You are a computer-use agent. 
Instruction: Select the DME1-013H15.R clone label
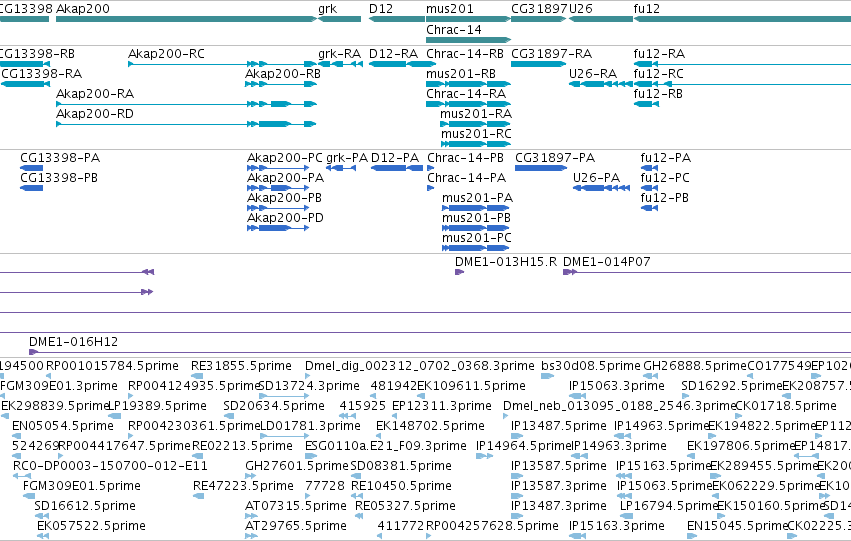click(506, 262)
